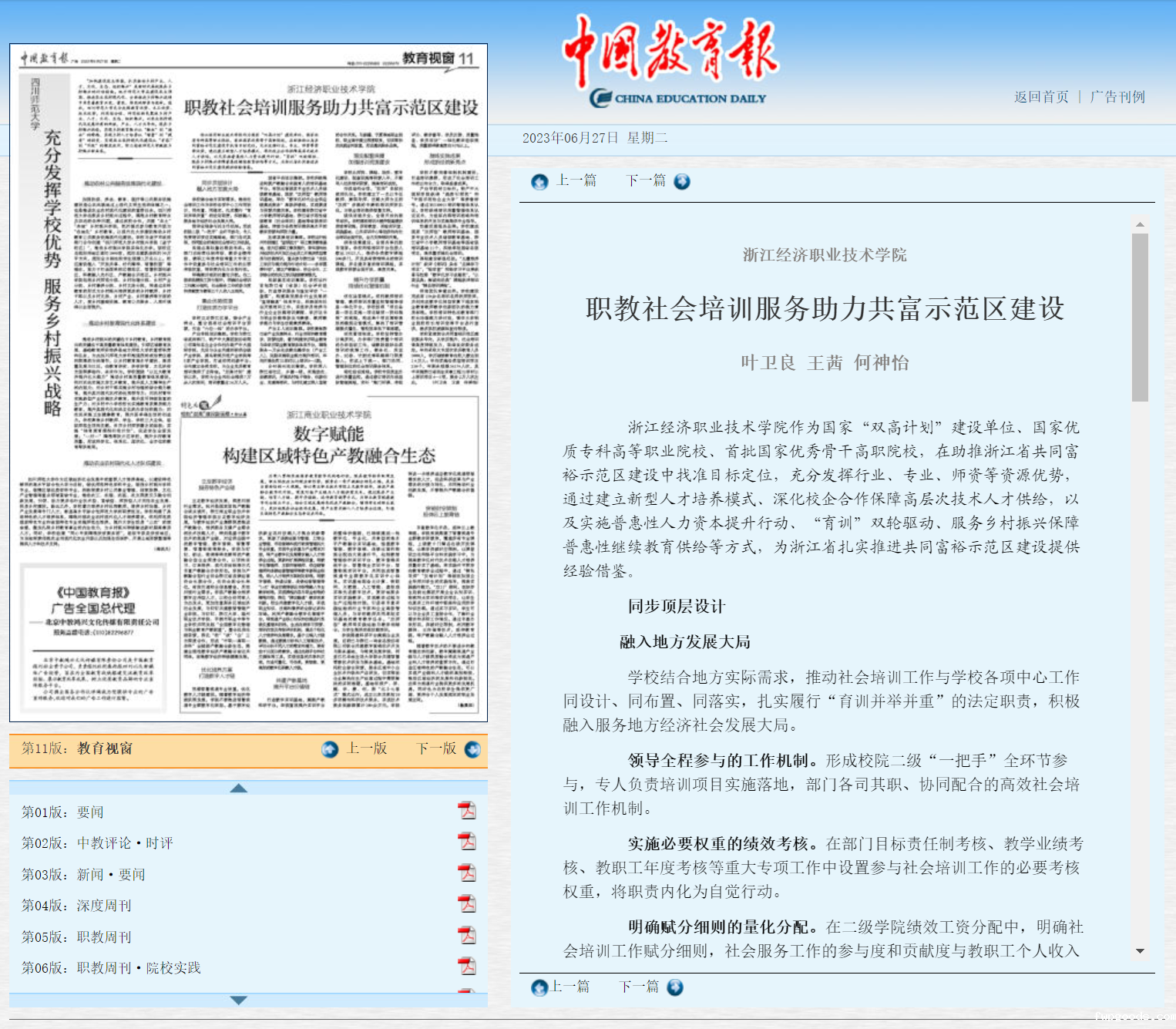Click the next page (下一版) arrow icon
This screenshot has height=1029, width=1176.
click(472, 749)
